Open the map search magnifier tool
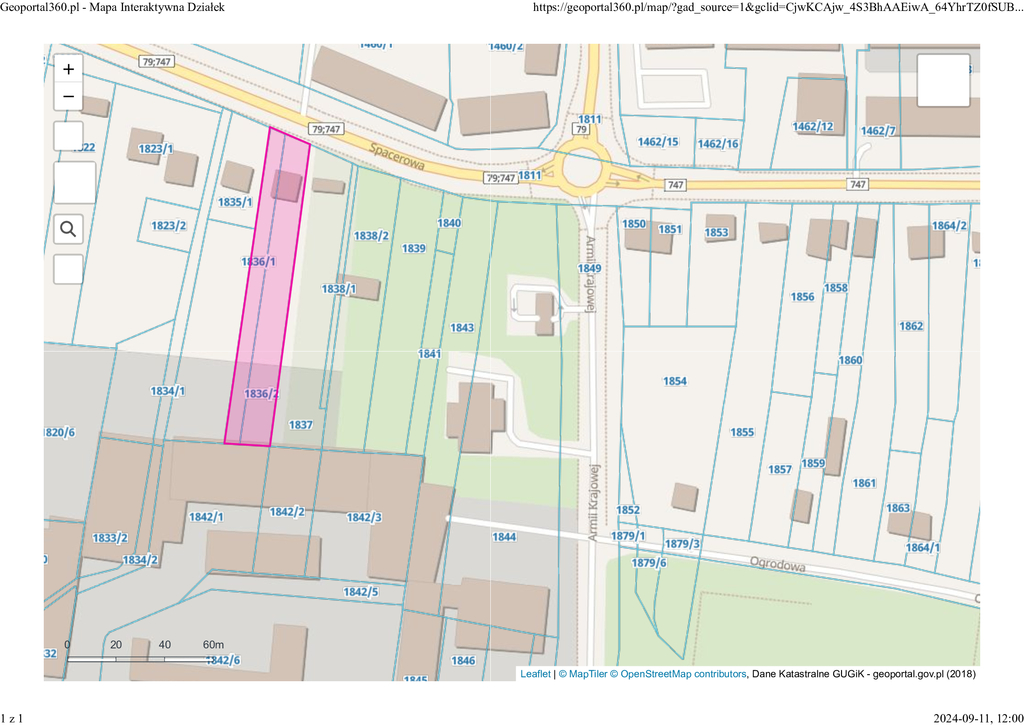The height and width of the screenshot is (725, 1024). (x=68, y=230)
